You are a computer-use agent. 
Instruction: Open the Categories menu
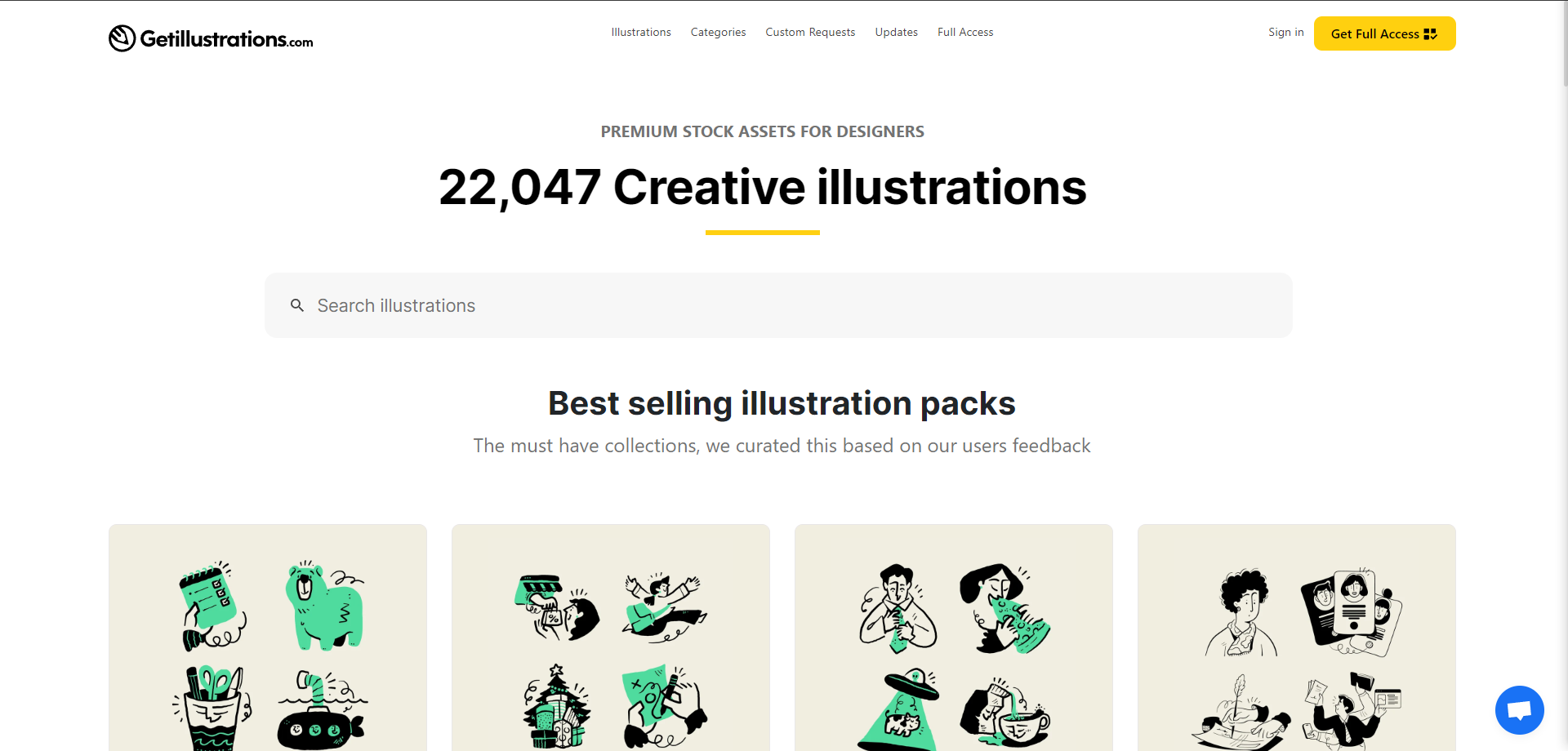point(718,33)
